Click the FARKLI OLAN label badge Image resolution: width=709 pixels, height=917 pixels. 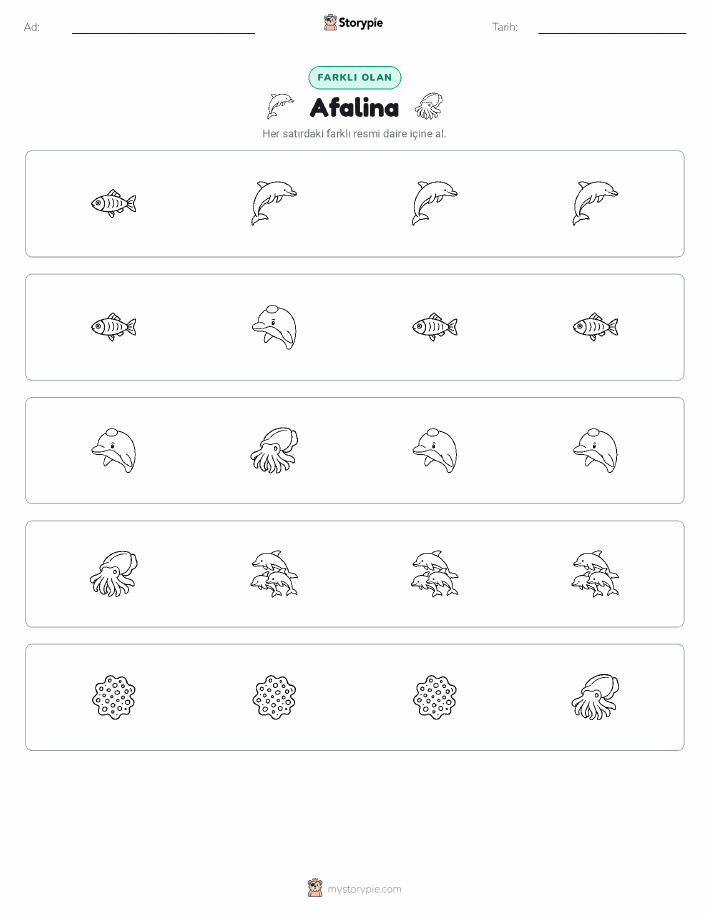[x=354, y=77]
